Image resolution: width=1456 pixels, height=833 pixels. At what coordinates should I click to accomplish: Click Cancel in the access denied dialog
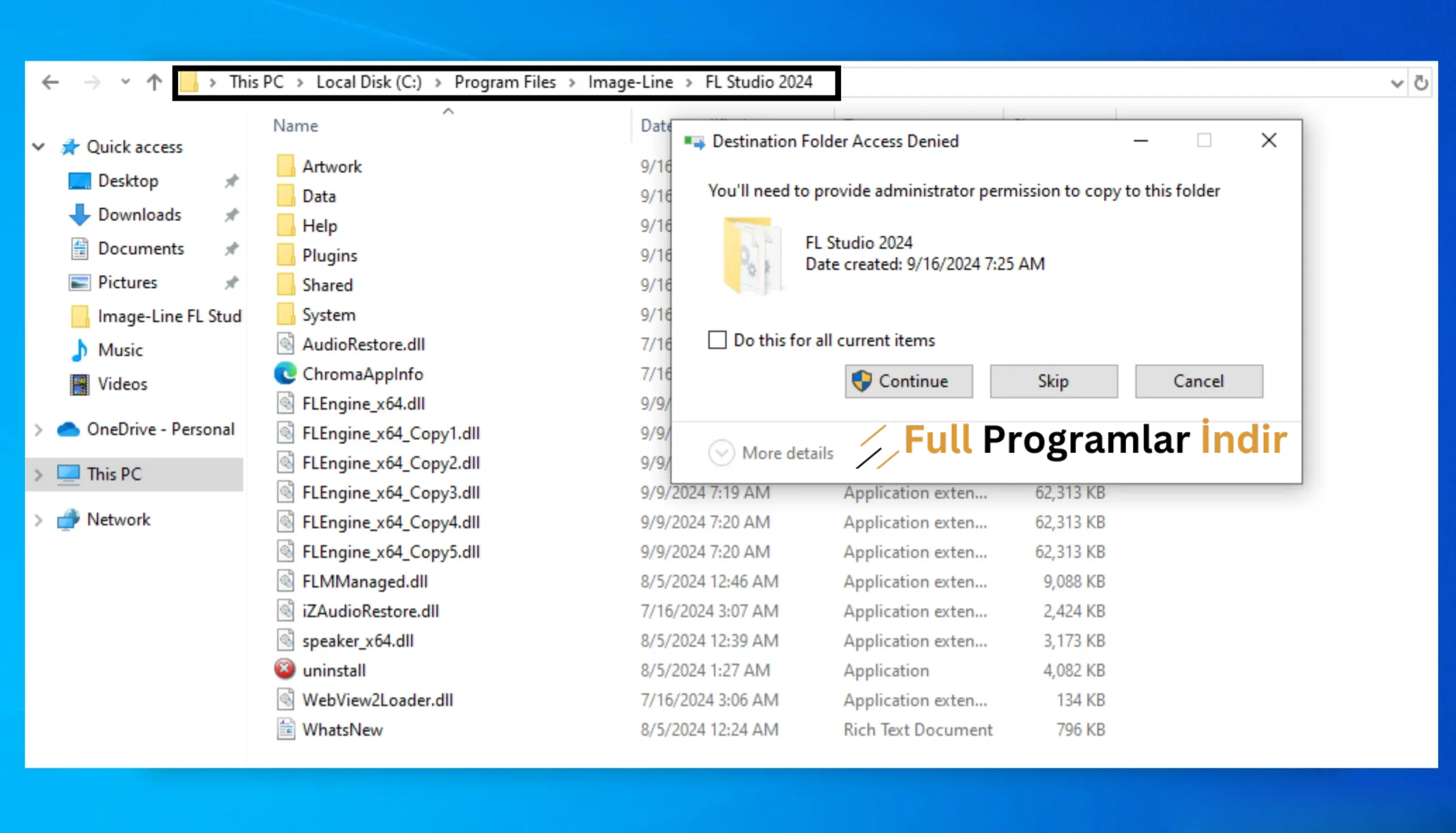(x=1199, y=381)
